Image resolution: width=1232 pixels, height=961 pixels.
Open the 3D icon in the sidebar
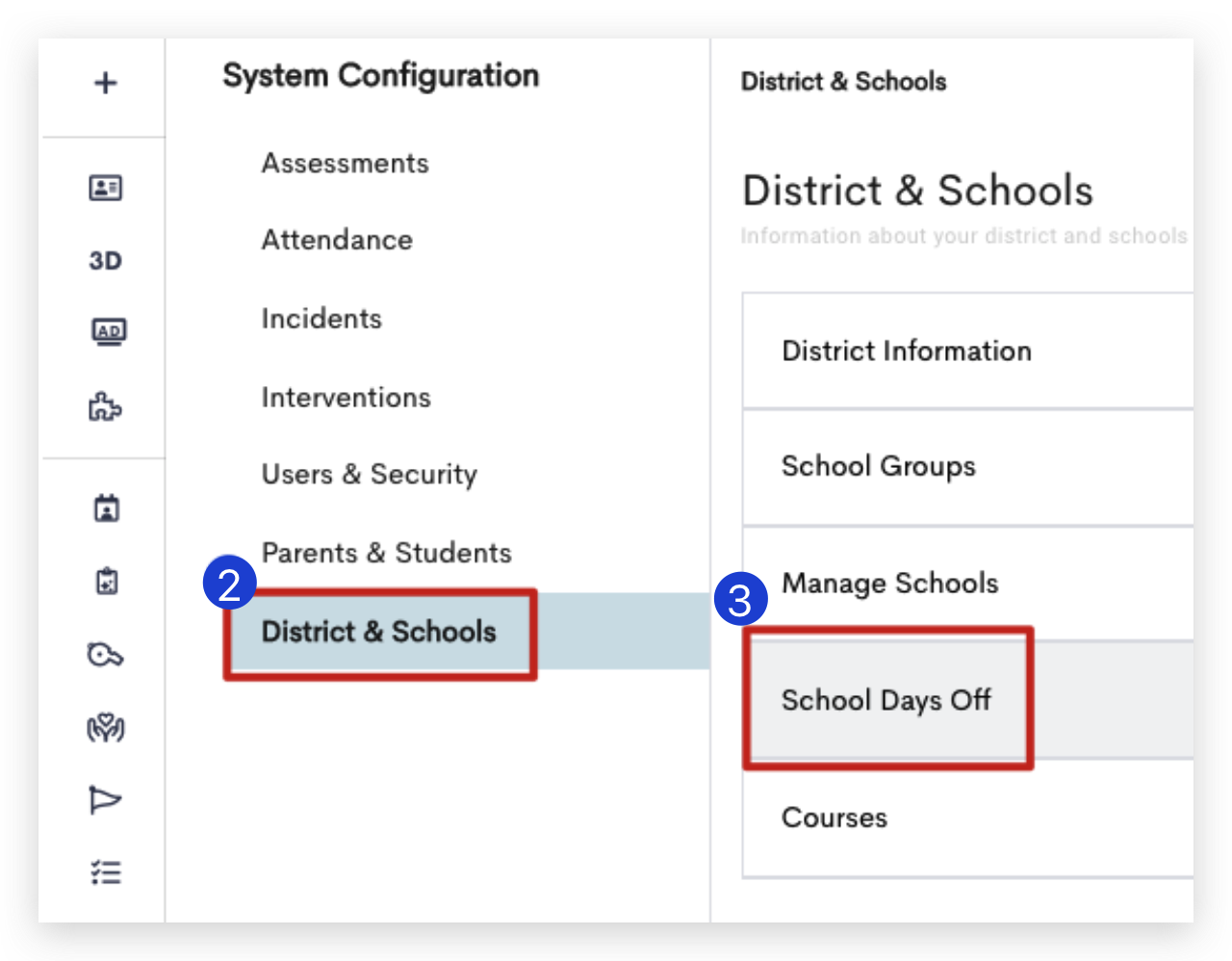(106, 261)
